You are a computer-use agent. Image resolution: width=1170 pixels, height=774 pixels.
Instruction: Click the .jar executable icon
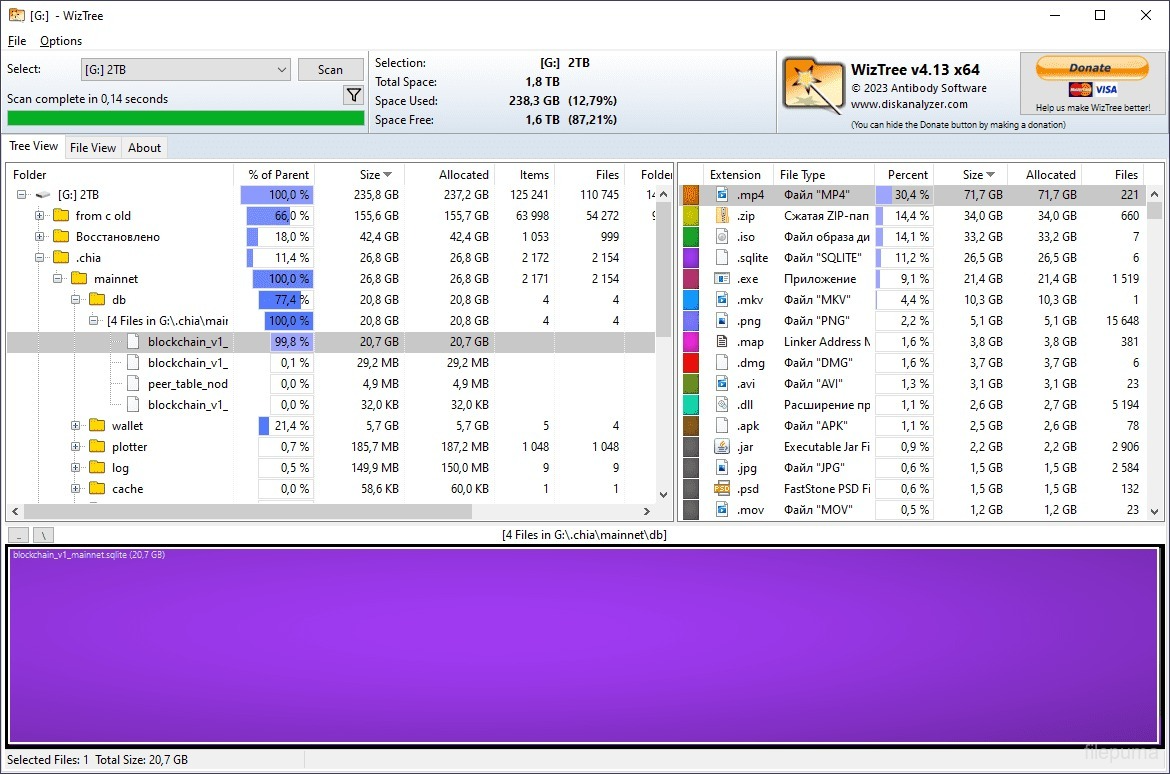(722, 446)
